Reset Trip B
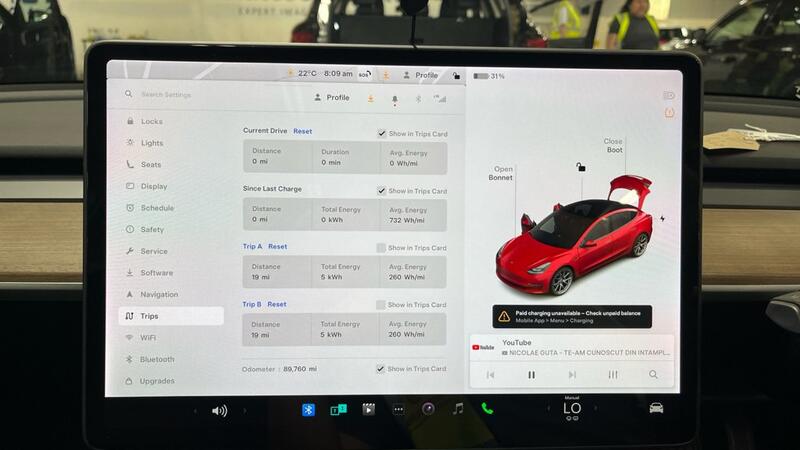Screen dimensions: 800x450 click(277, 304)
